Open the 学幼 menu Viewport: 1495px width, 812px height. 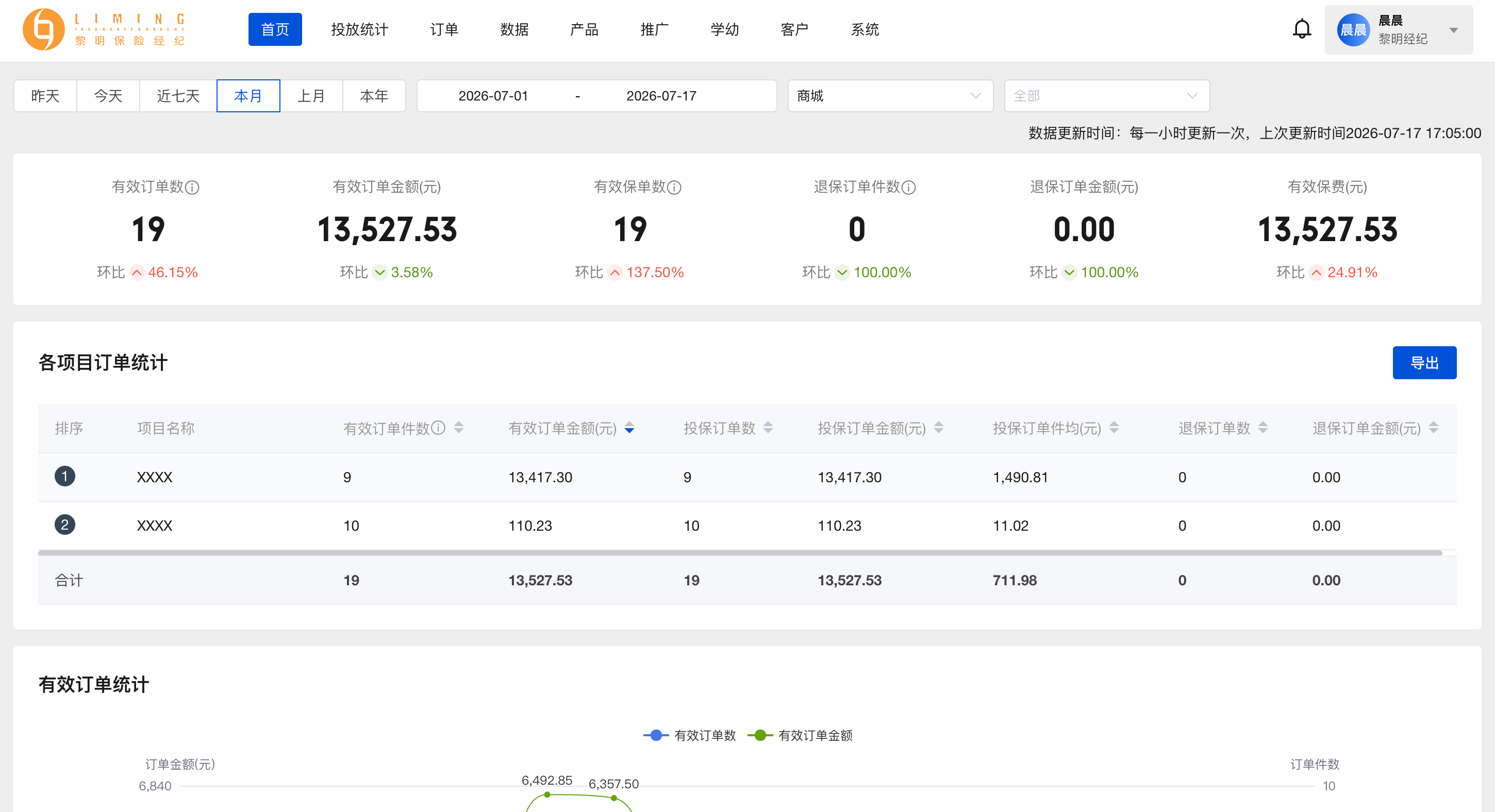tap(725, 29)
